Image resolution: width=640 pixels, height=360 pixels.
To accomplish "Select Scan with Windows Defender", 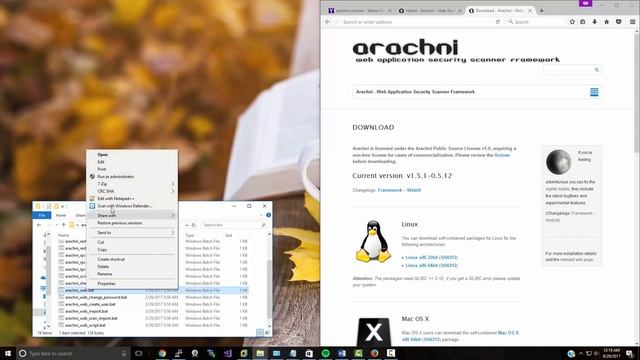I will tap(124, 206).
